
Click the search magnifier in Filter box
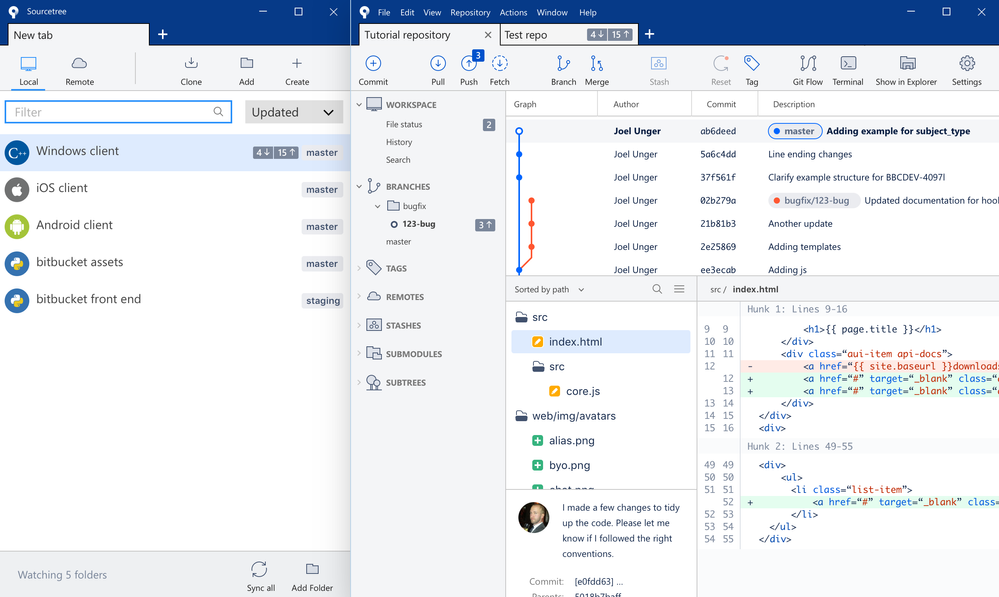[218, 112]
